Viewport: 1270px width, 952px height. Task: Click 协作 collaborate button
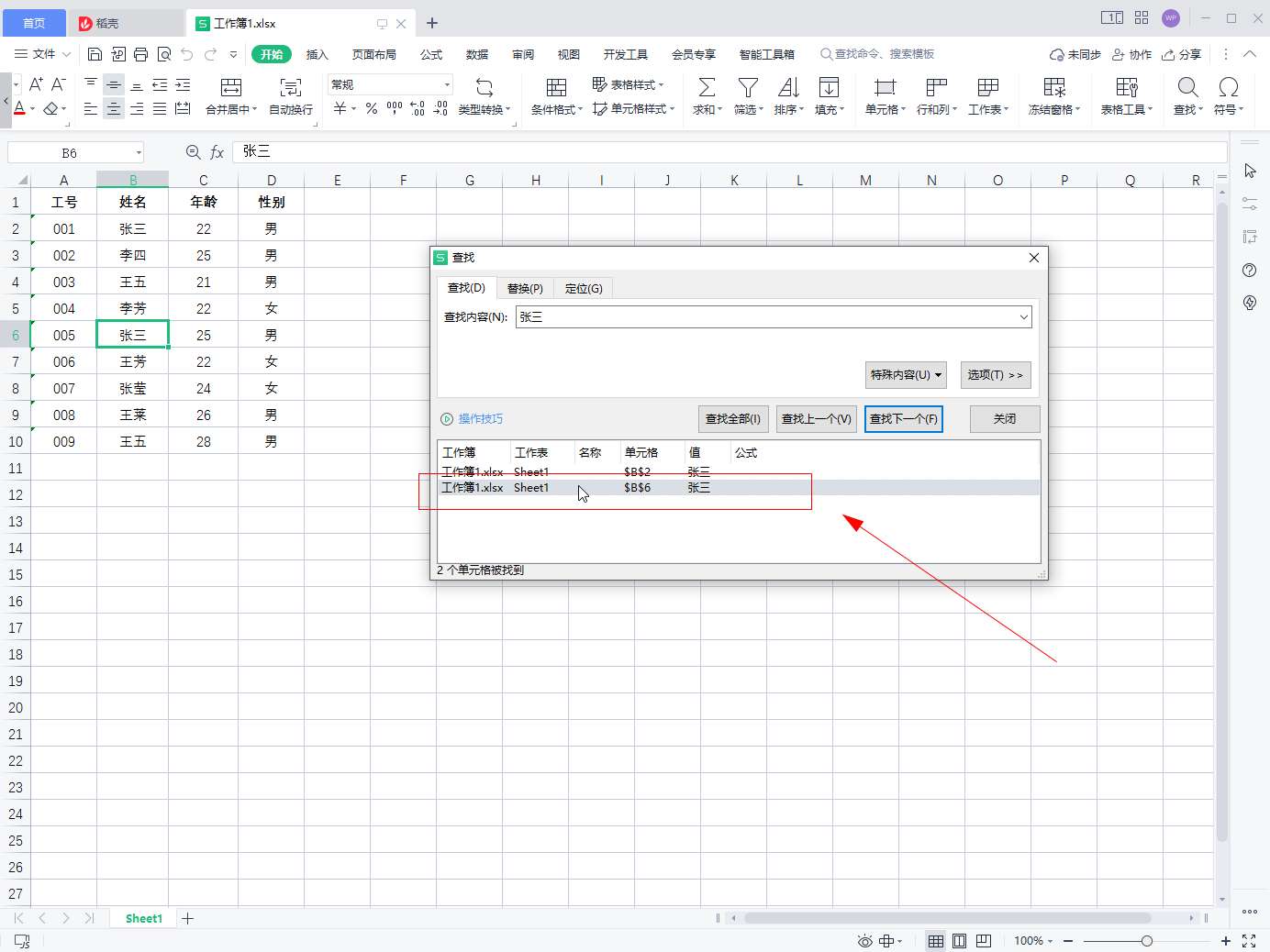tap(1131, 54)
